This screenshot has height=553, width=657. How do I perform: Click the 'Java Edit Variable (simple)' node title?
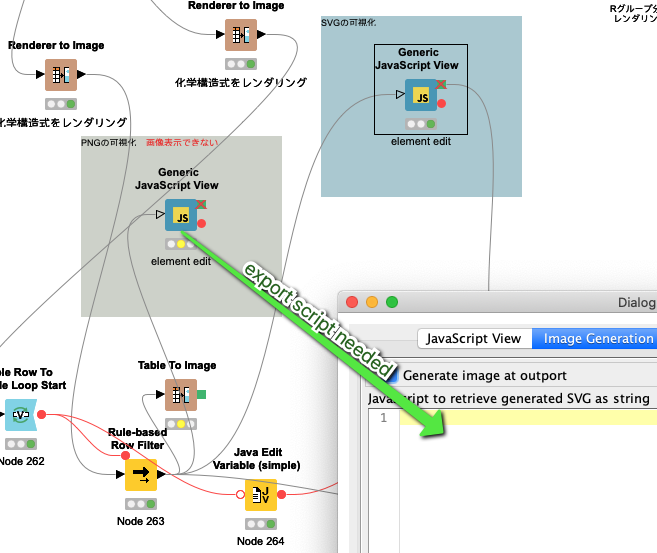(256, 459)
